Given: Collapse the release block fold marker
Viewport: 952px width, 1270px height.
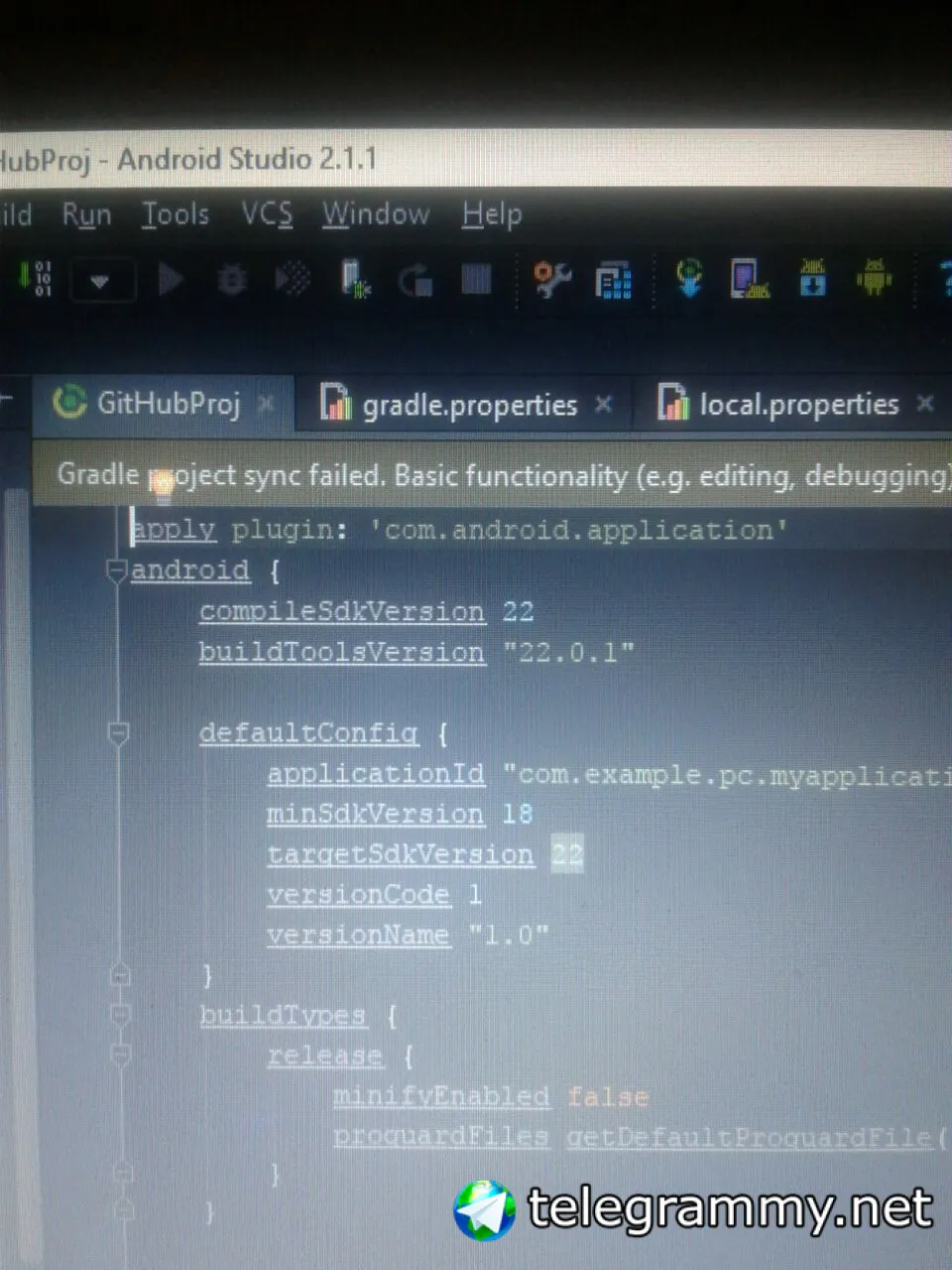Looking at the screenshot, I should (x=121, y=1055).
